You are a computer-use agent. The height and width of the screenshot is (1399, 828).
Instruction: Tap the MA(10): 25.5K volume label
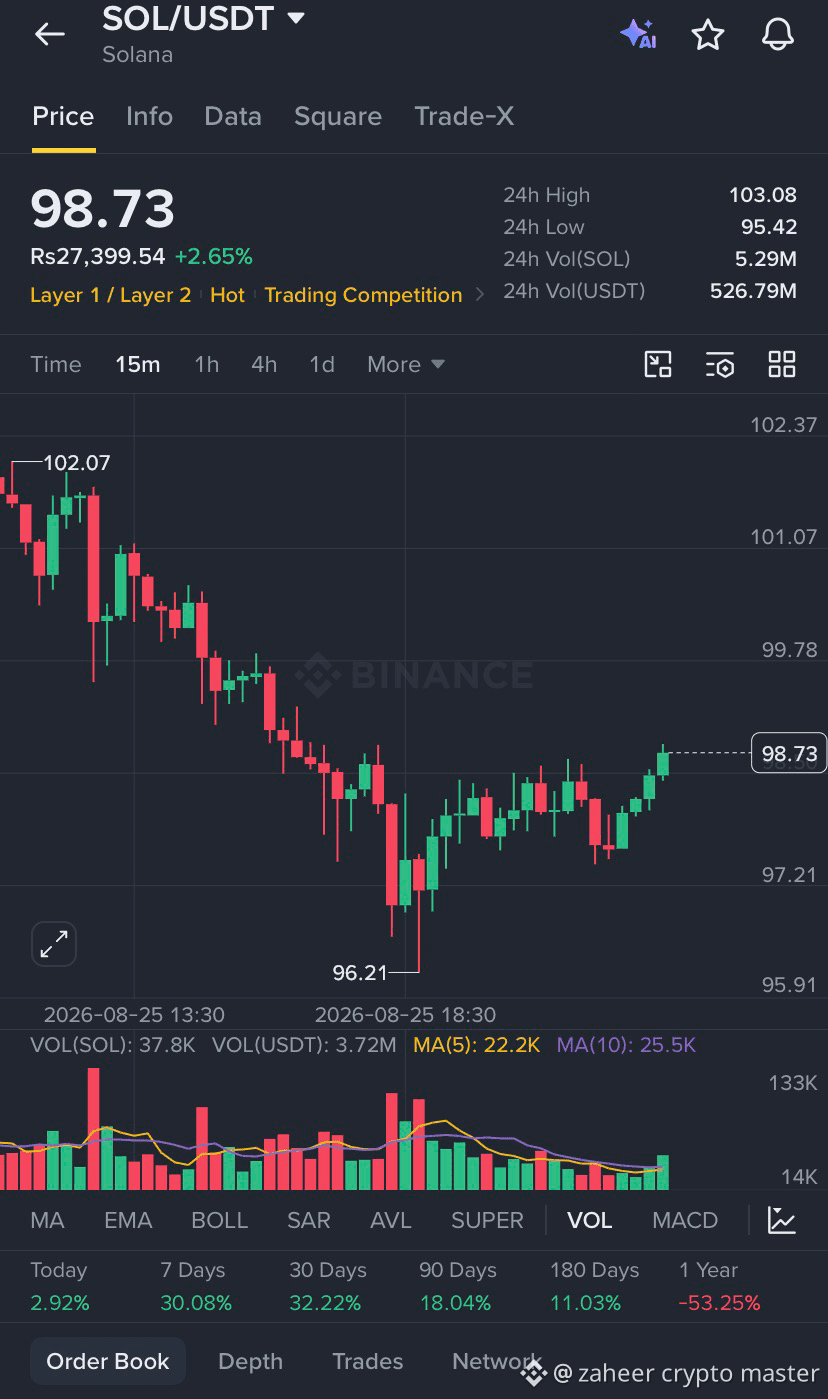(x=626, y=1045)
